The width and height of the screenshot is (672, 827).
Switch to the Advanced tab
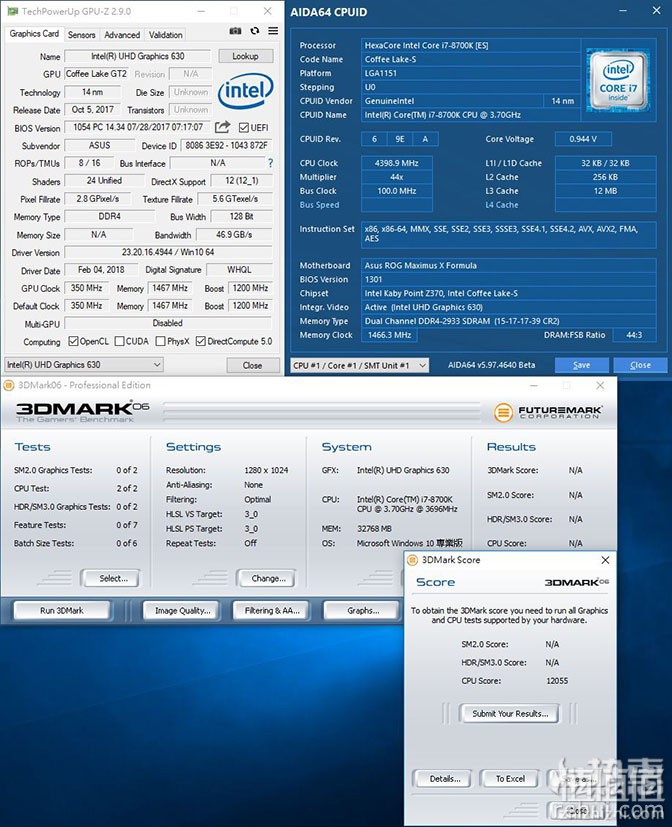click(x=122, y=35)
